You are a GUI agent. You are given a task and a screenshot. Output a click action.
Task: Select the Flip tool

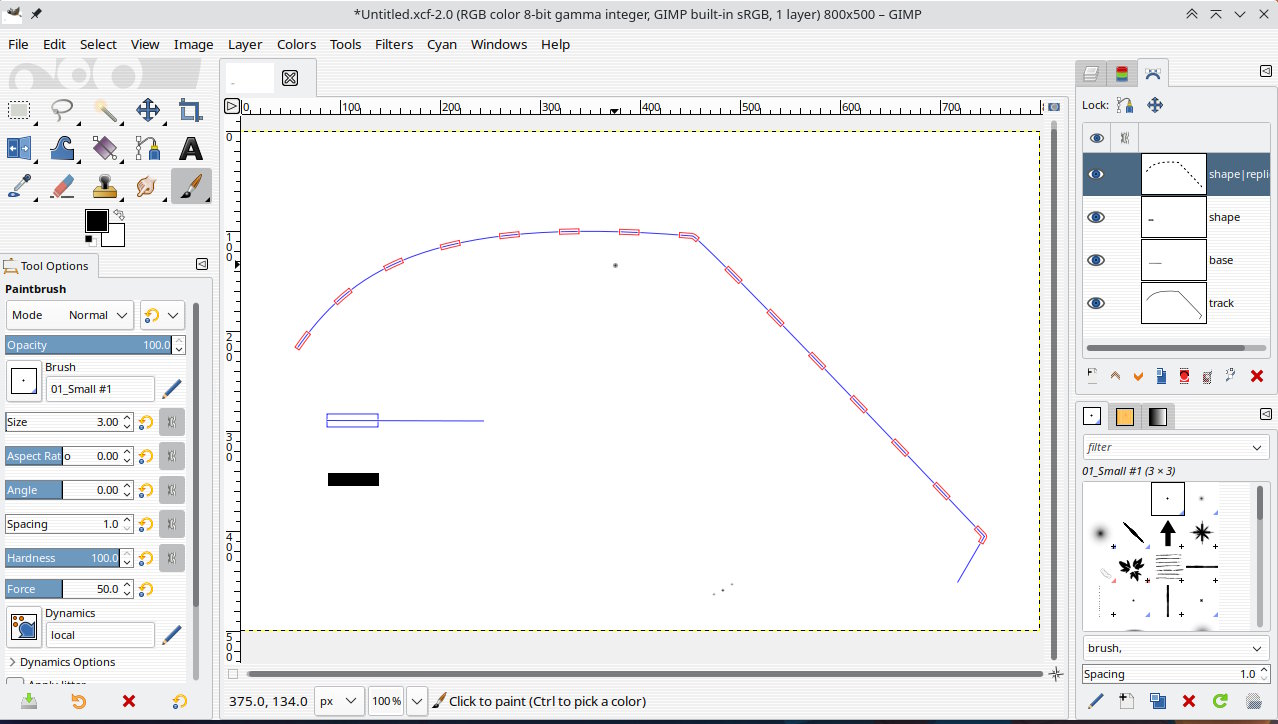[x=19, y=149]
